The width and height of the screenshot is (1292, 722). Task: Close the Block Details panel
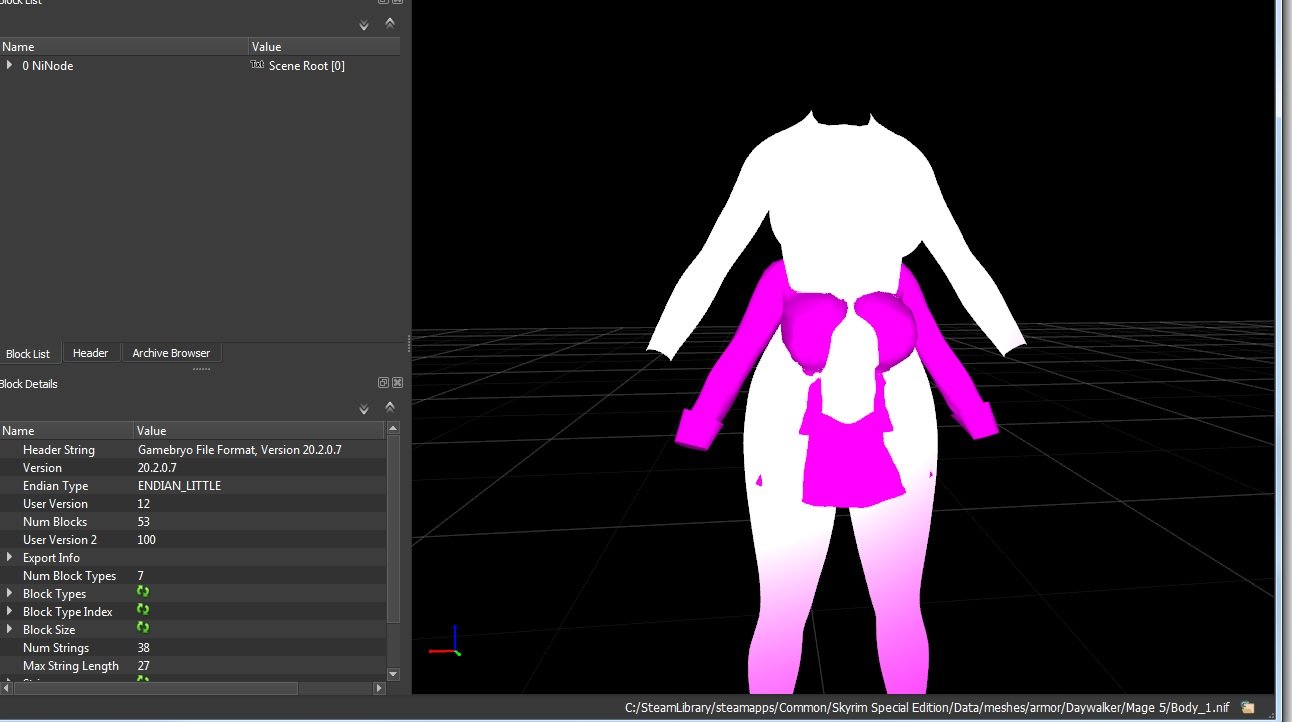tap(397, 383)
